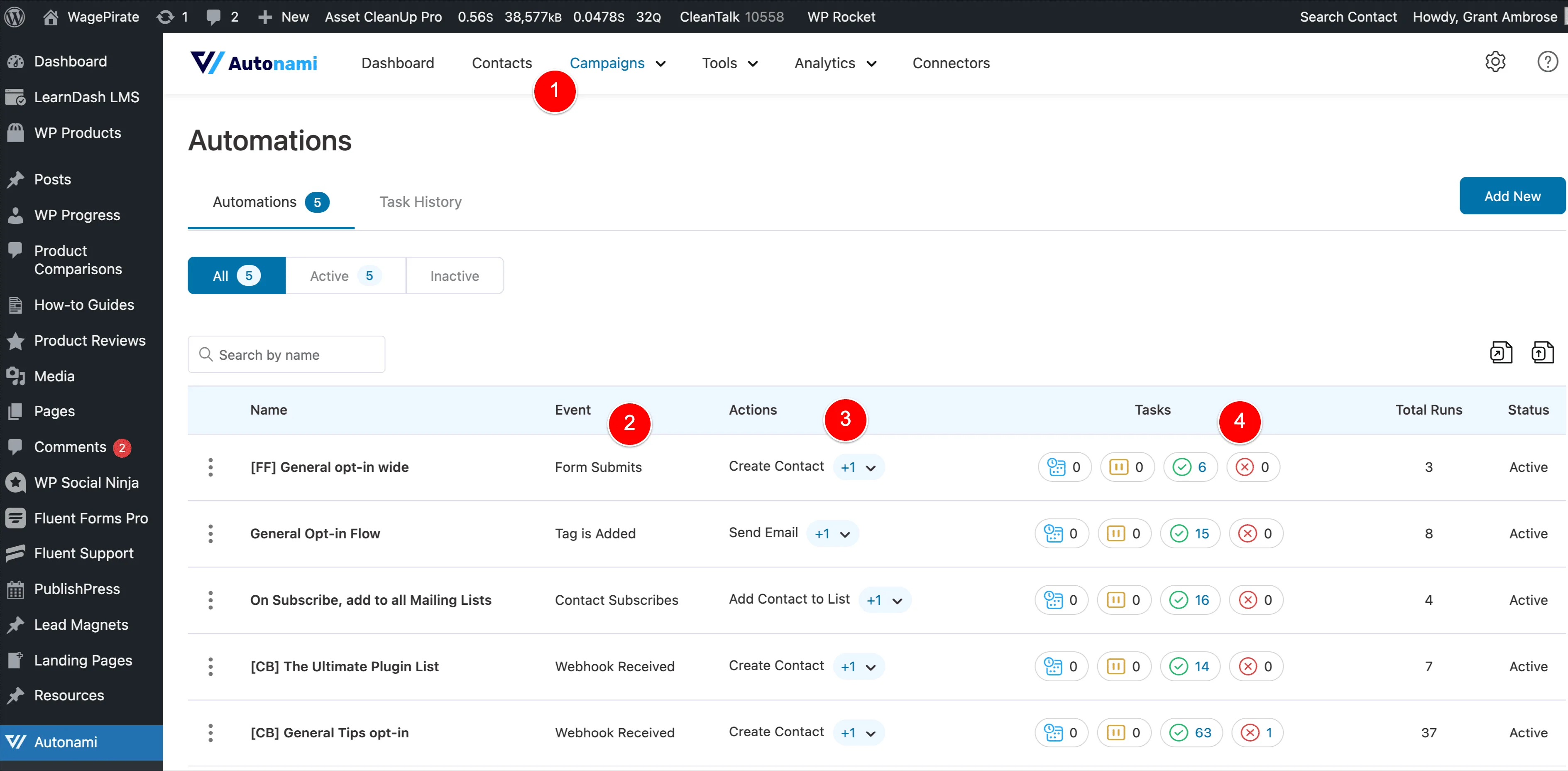
Task: Open [CB] The Ultimate Plugin List automation
Action: point(345,666)
